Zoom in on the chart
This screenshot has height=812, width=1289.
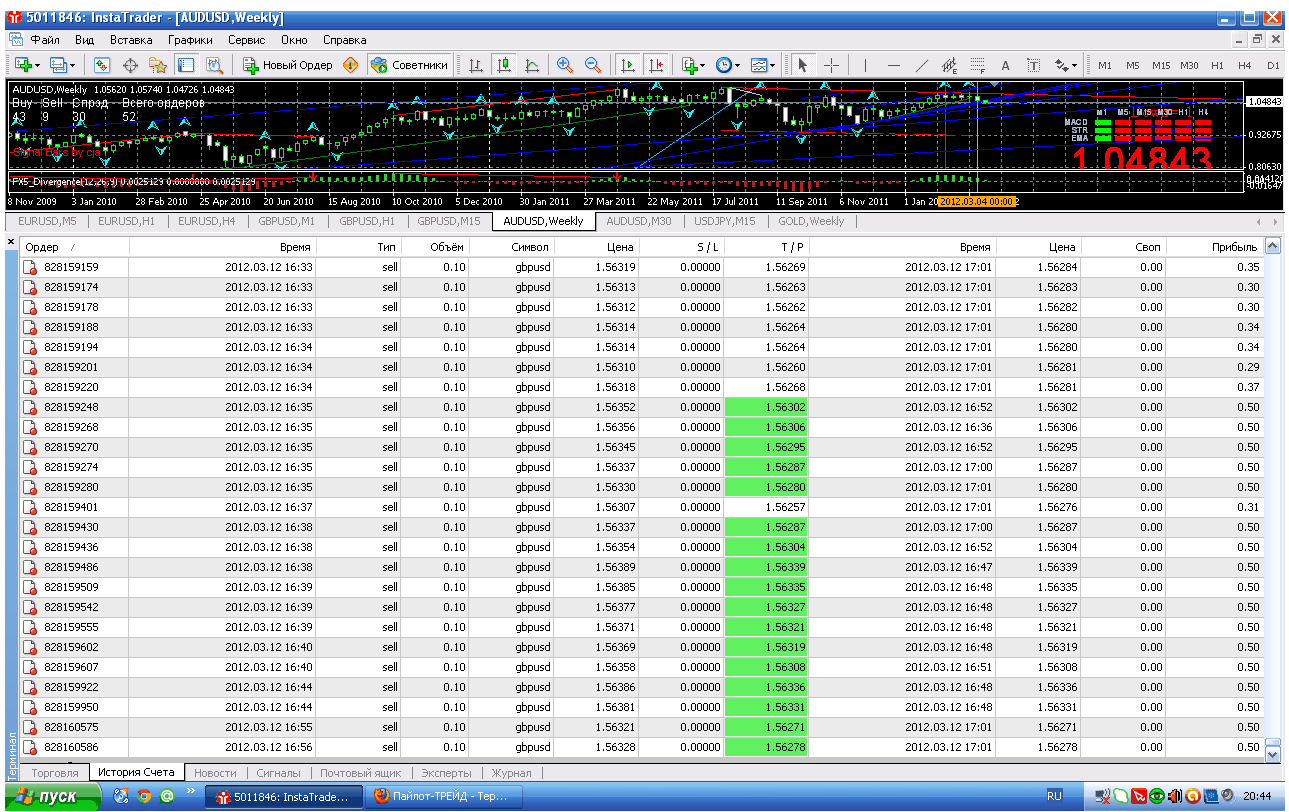click(565, 65)
